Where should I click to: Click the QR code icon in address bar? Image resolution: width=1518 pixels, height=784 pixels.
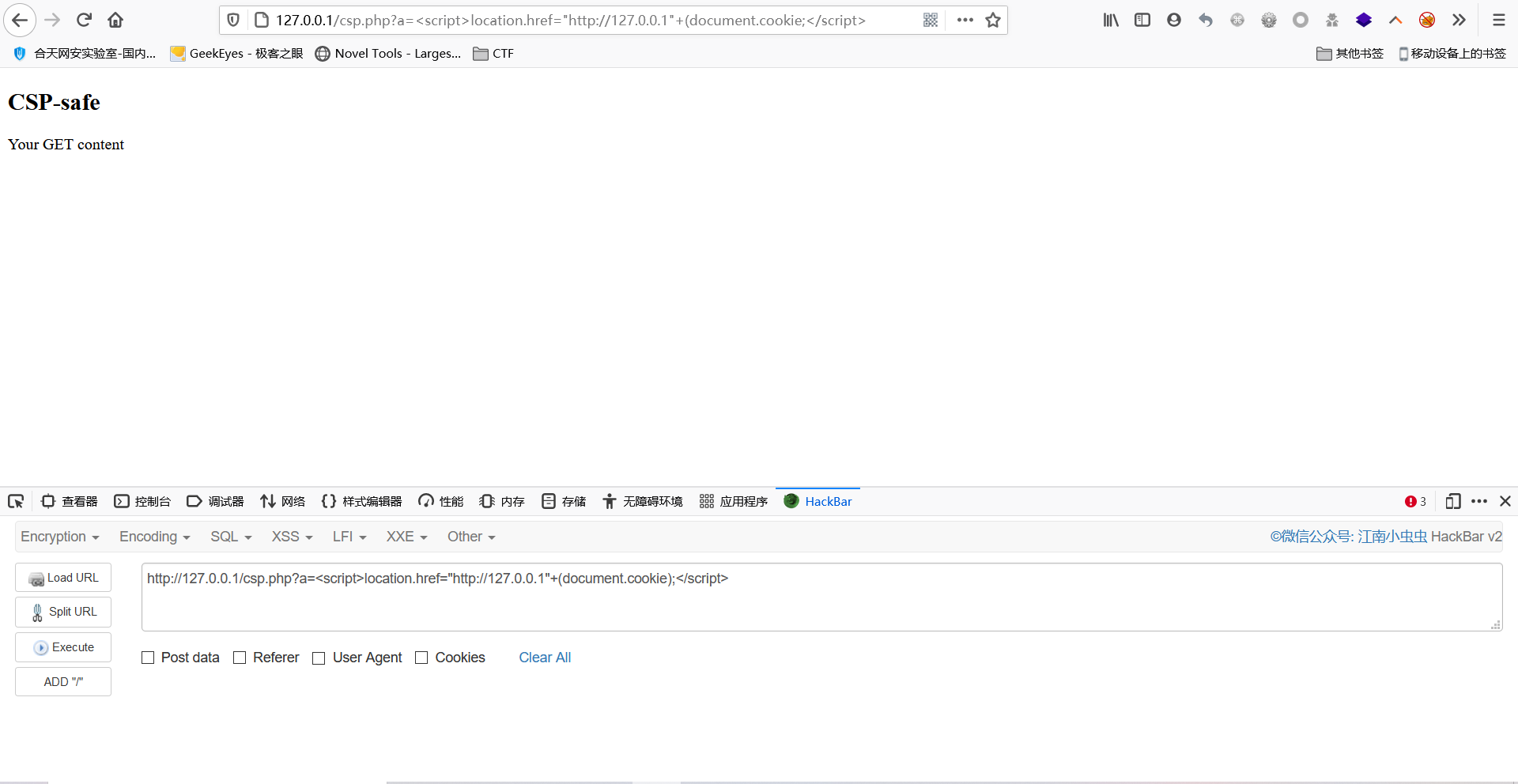[931, 20]
